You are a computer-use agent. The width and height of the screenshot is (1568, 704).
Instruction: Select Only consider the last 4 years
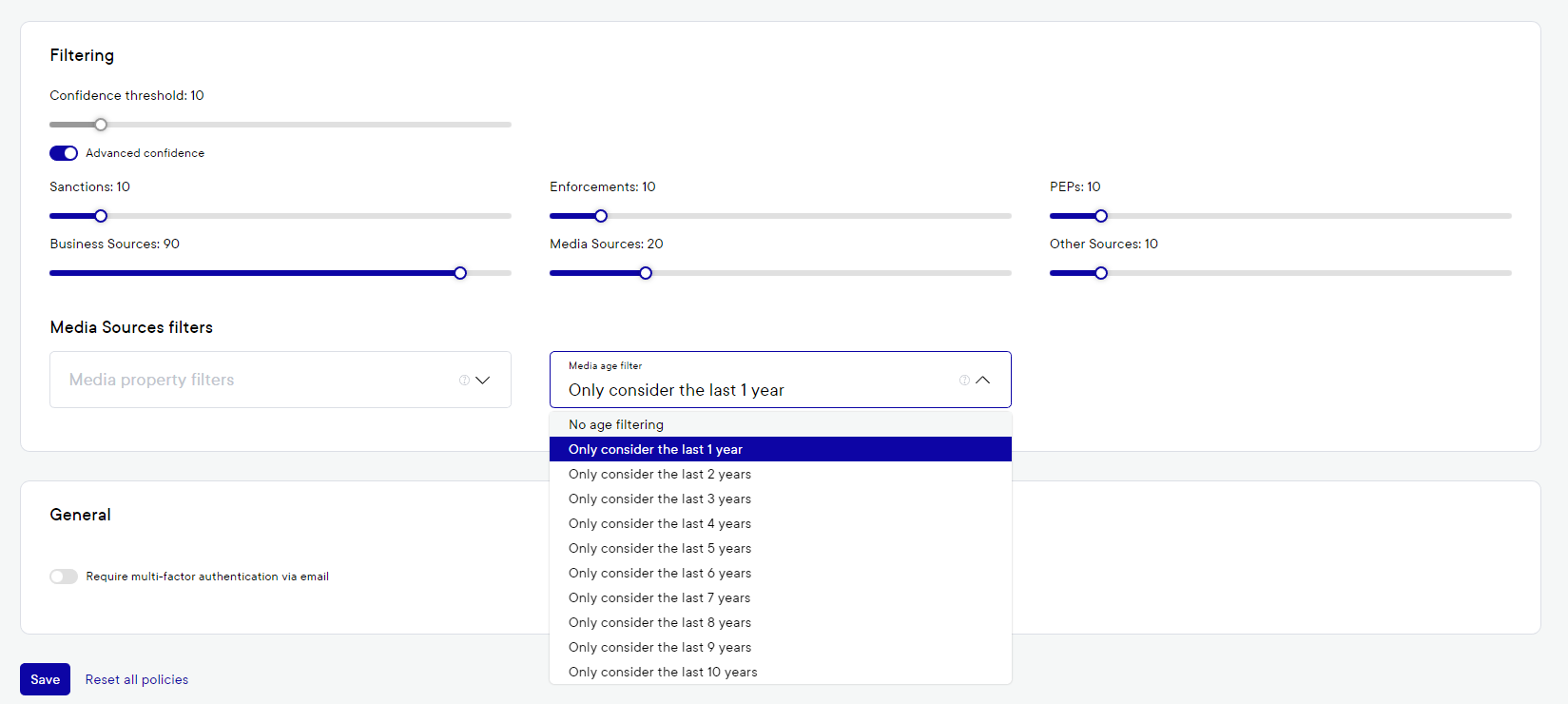781,523
